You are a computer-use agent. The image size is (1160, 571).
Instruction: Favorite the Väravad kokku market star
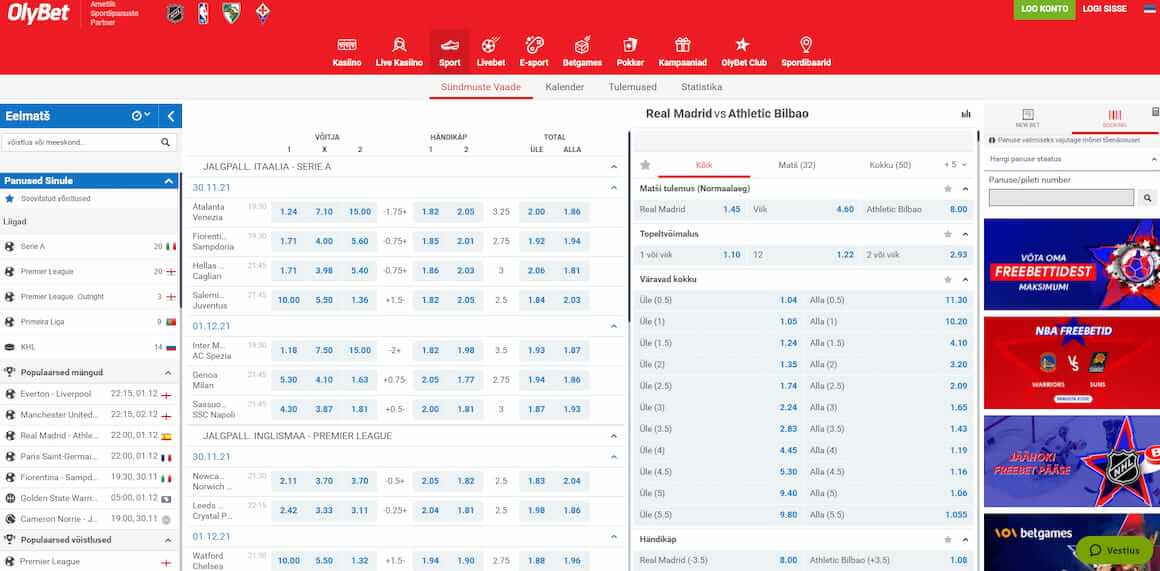pos(948,280)
